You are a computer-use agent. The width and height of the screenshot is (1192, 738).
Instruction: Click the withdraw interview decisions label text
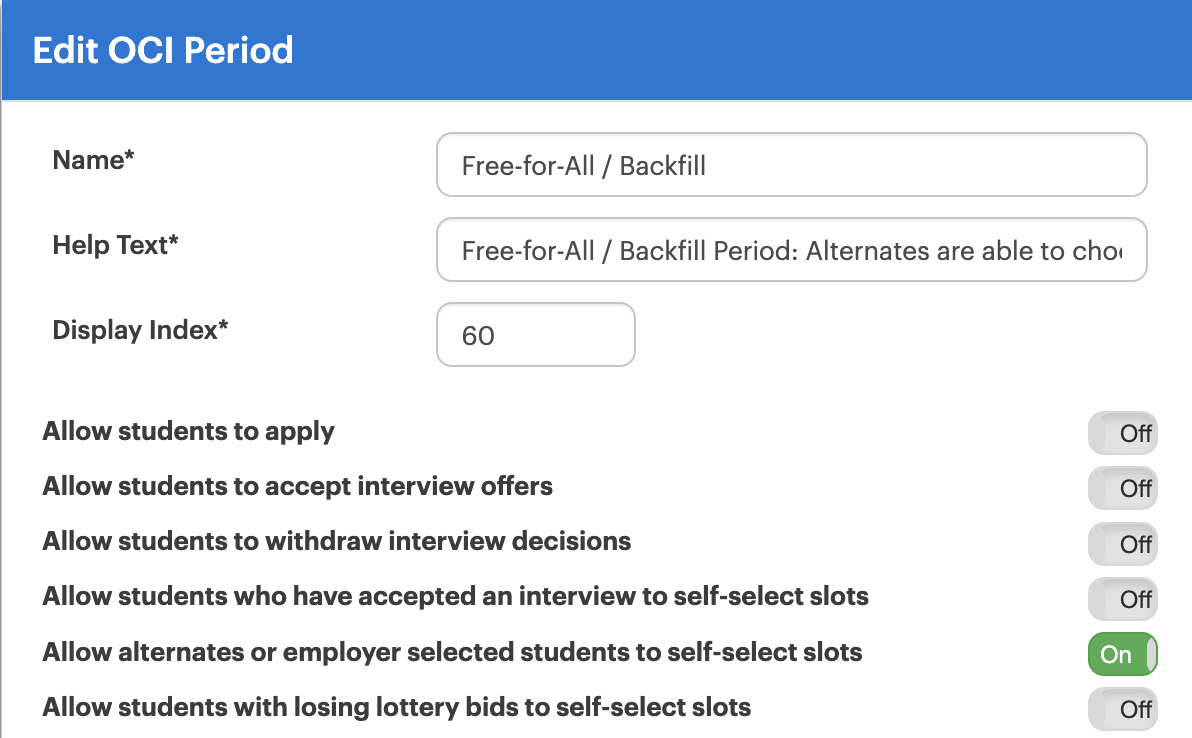point(336,541)
